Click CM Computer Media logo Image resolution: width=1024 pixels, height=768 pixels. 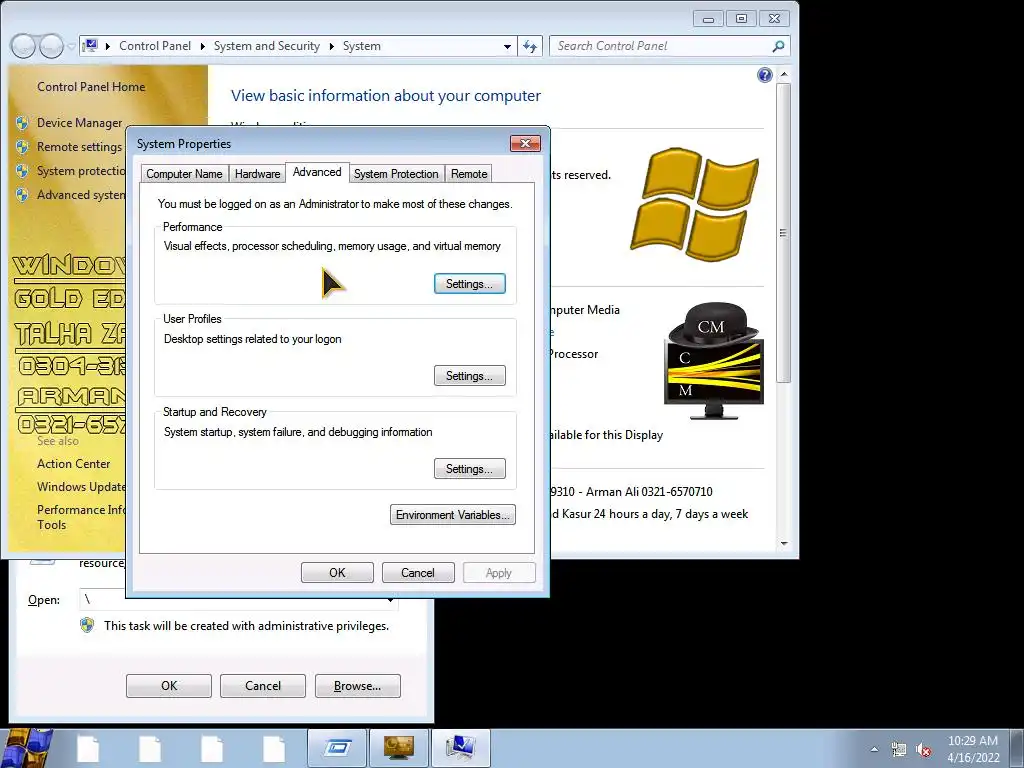pos(714,360)
